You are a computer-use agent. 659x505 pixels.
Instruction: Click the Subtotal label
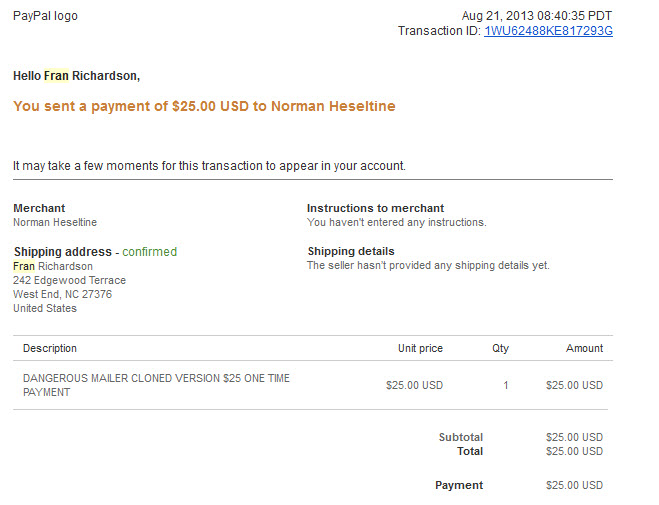461,437
